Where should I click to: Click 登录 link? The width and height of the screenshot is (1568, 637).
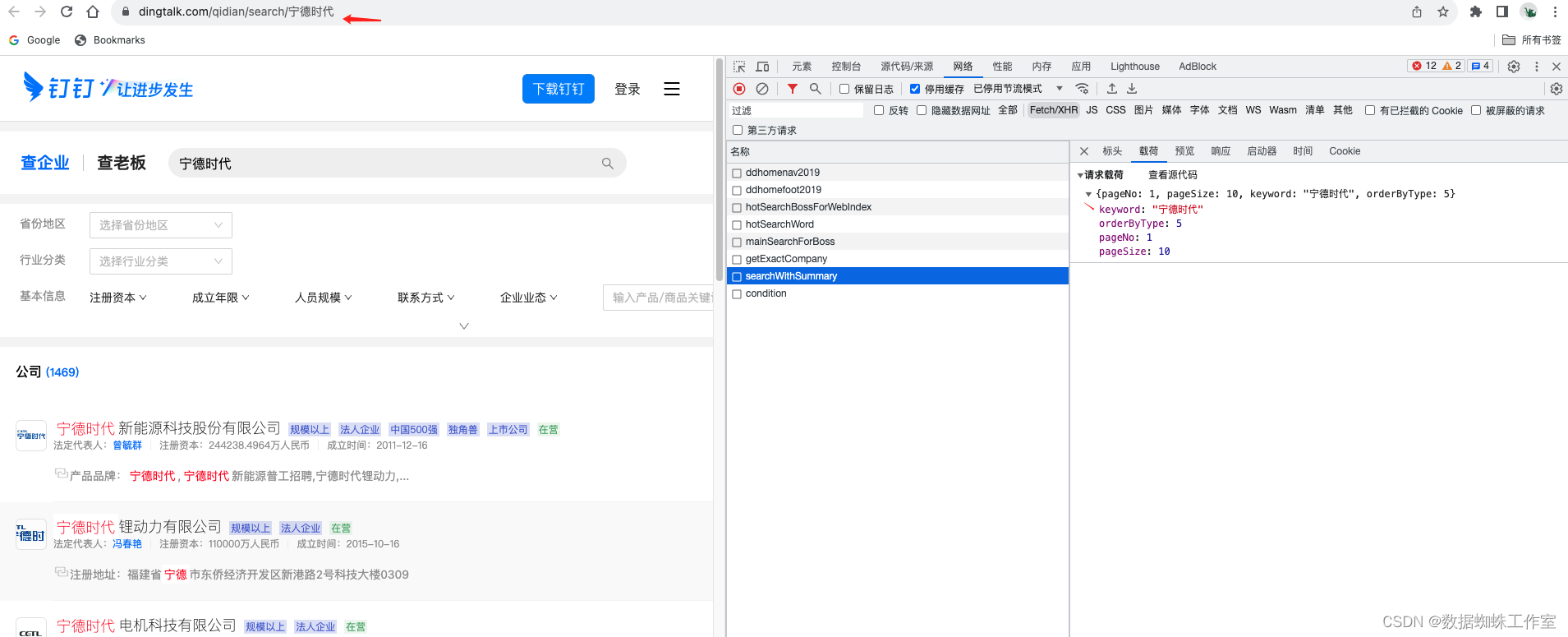pyautogui.click(x=628, y=89)
